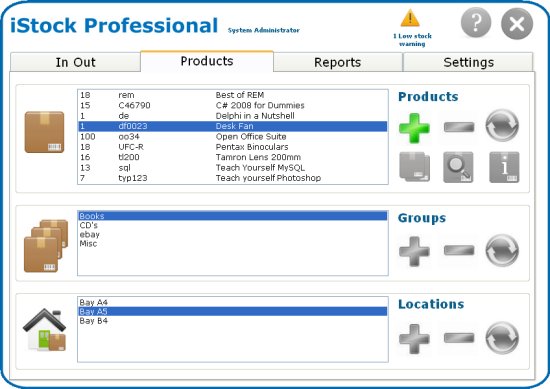Click the System Administrator user label

[263, 30]
